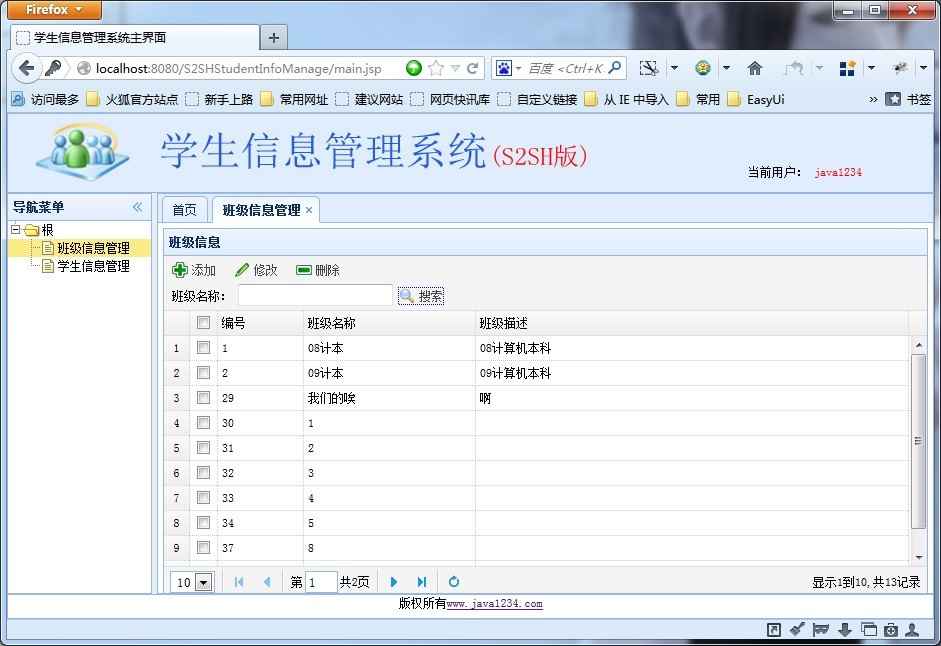Click the 班级名称 search input field
The image size is (941, 646).
(315, 295)
